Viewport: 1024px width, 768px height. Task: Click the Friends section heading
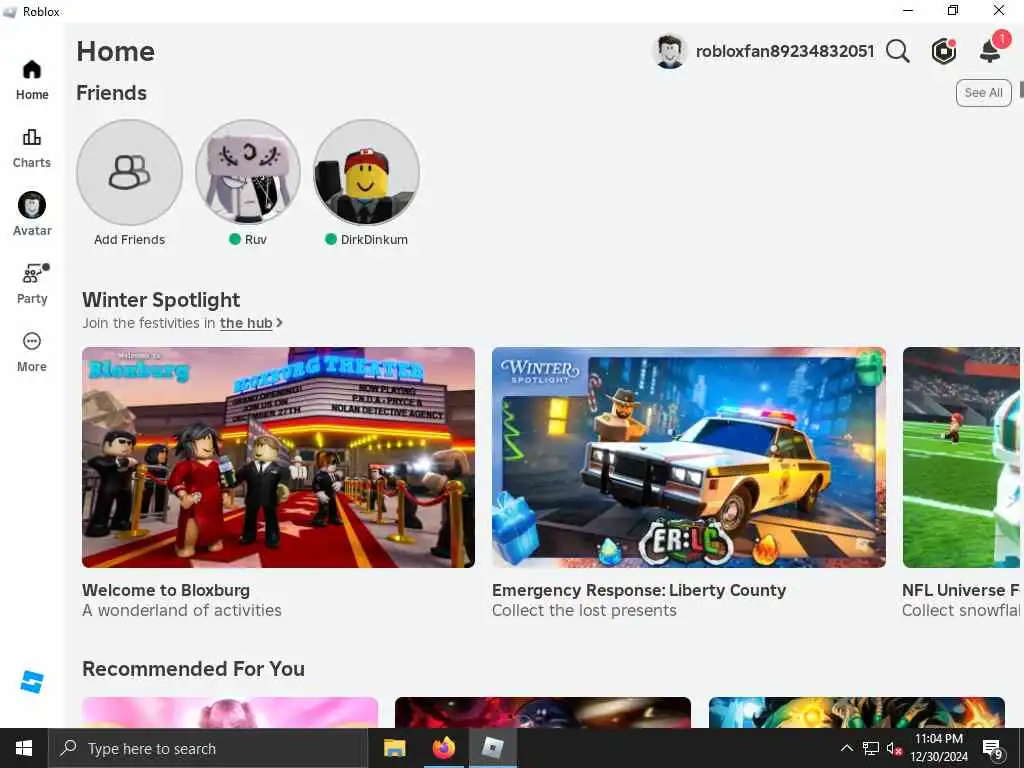tap(112, 93)
